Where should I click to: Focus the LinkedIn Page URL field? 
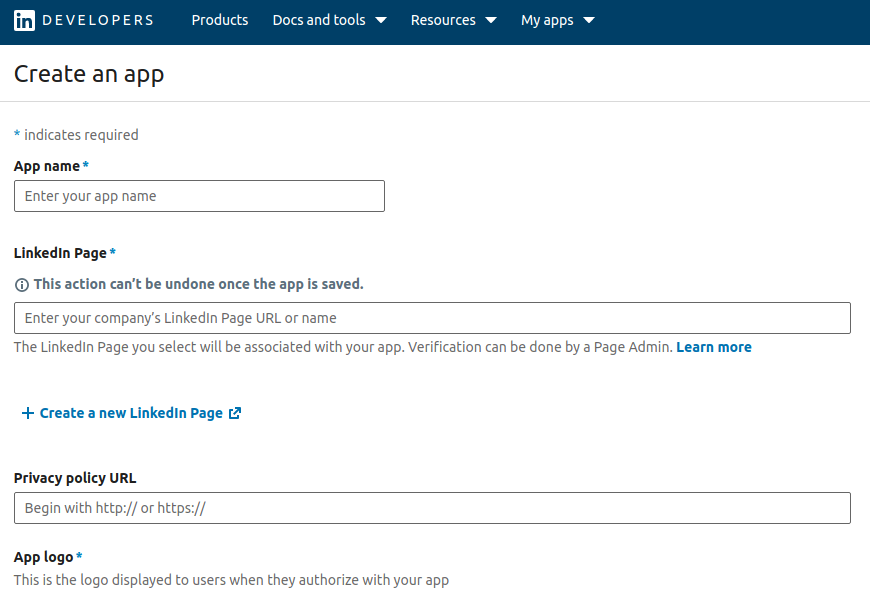[432, 318]
